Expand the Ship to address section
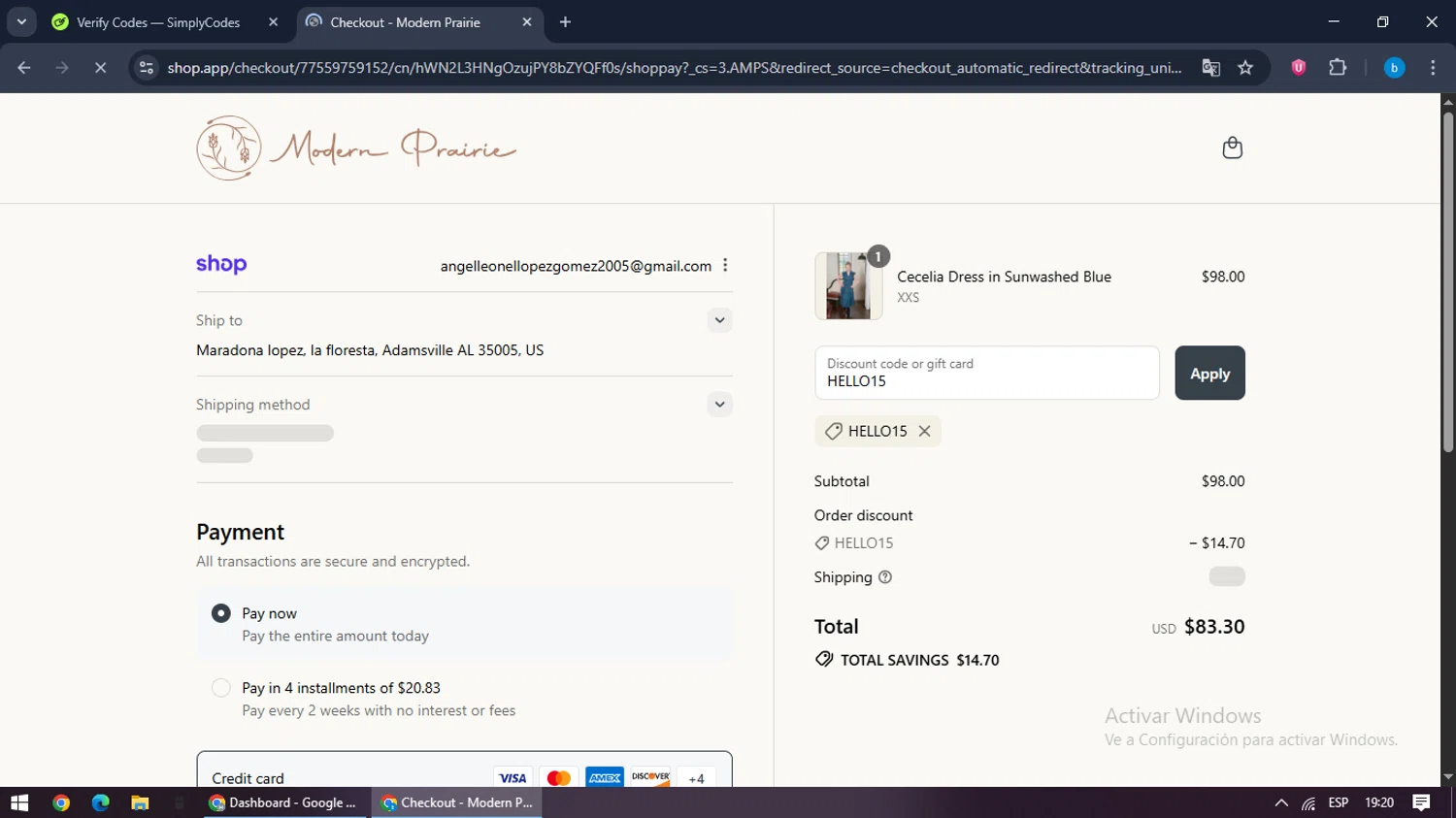The image size is (1456, 818). [x=719, y=320]
